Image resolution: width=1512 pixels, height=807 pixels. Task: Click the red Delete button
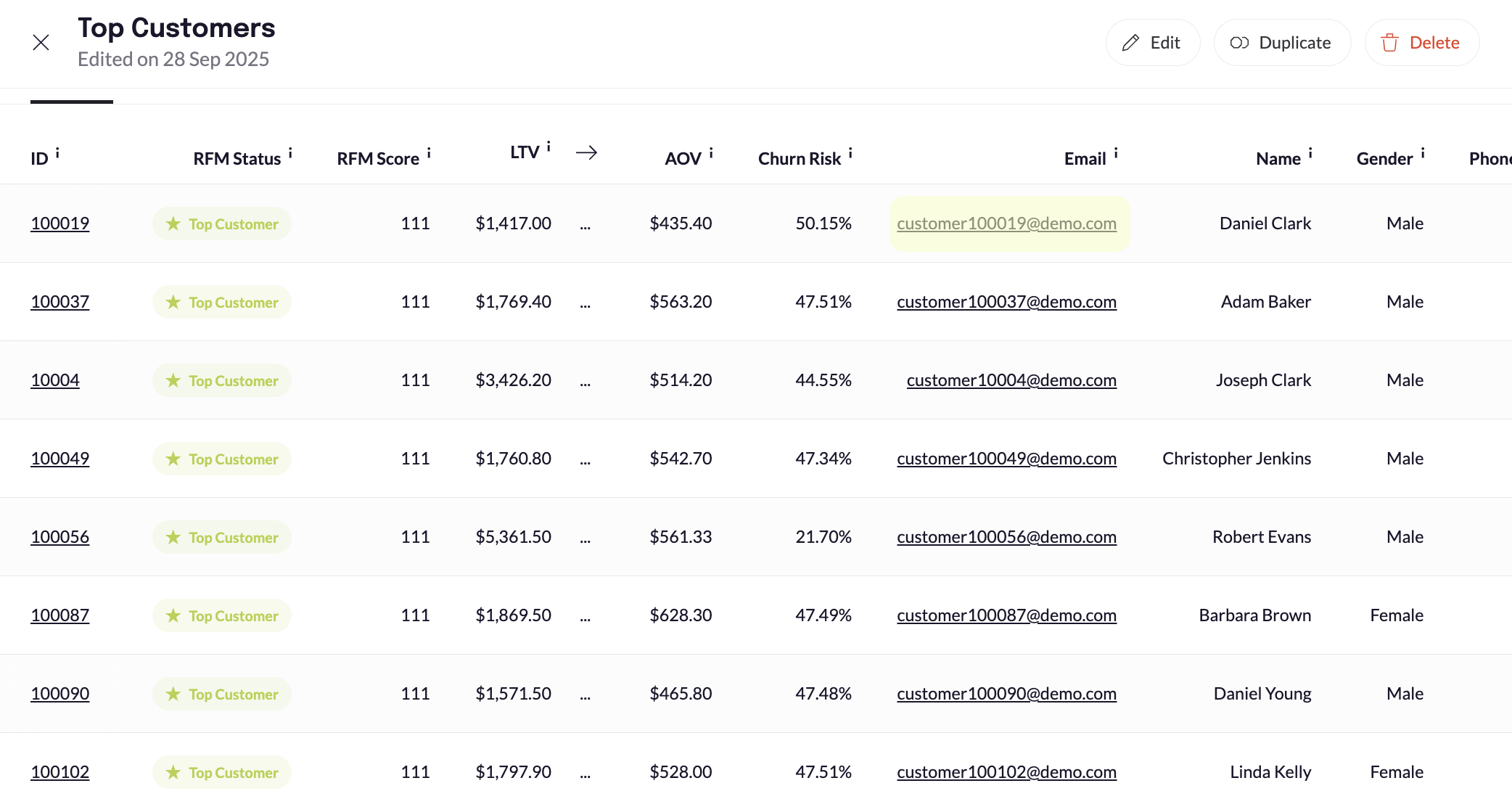[1421, 43]
